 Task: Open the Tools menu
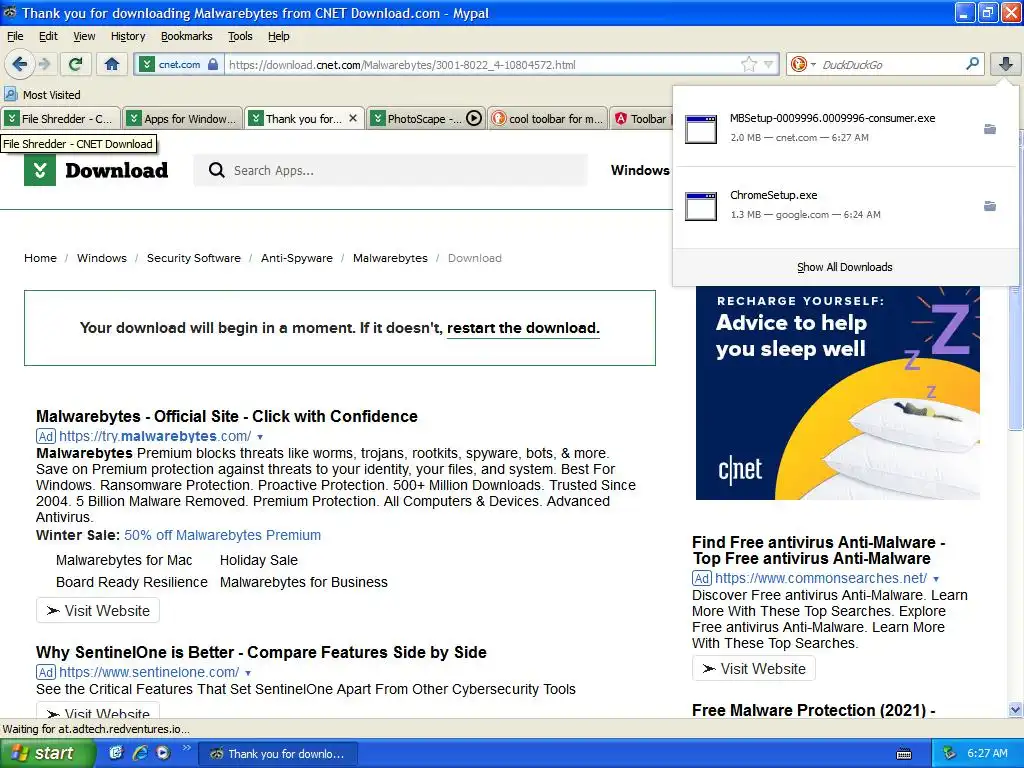click(240, 36)
